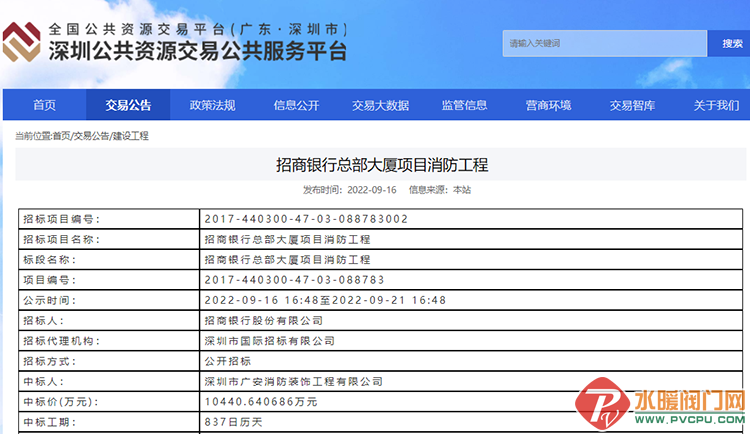Click the 信息来源：本站 text

pos(440,190)
